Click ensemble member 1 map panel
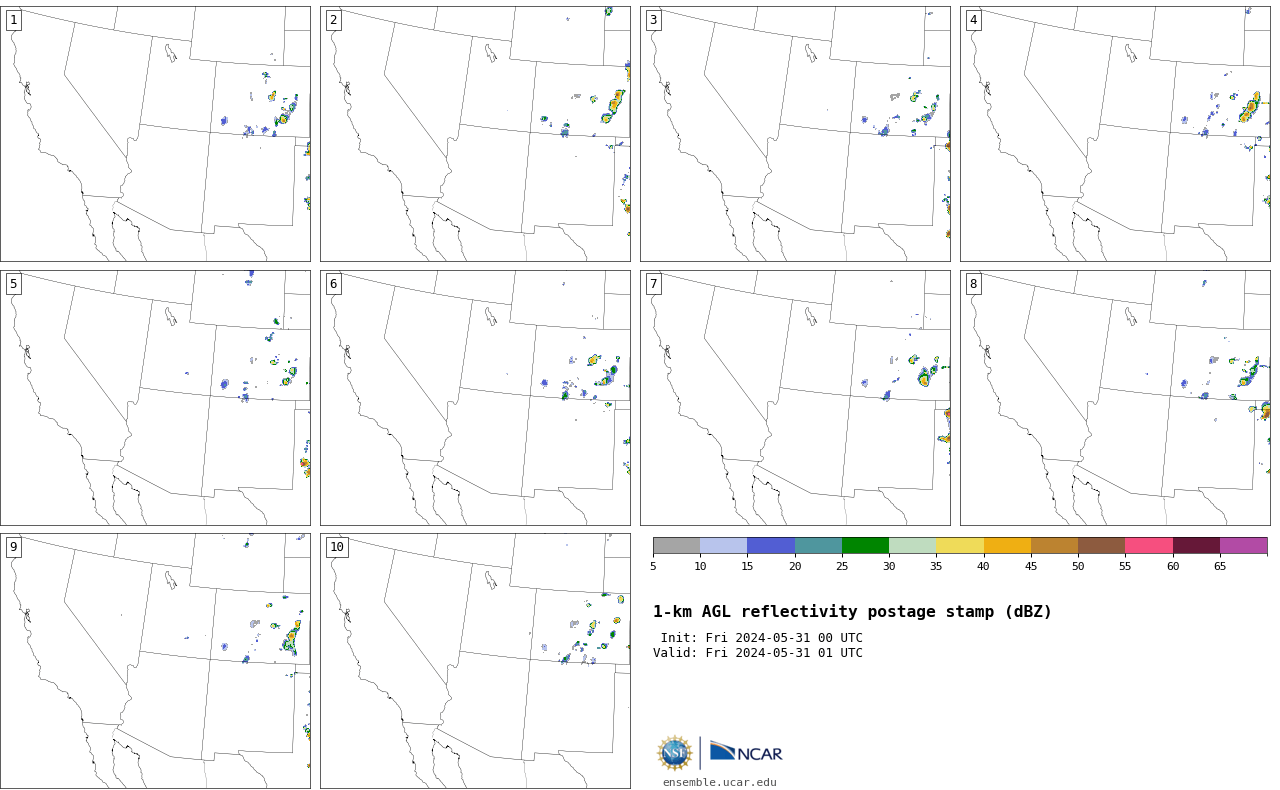This screenshot has height=790, width=1280. pyautogui.click(x=155, y=134)
